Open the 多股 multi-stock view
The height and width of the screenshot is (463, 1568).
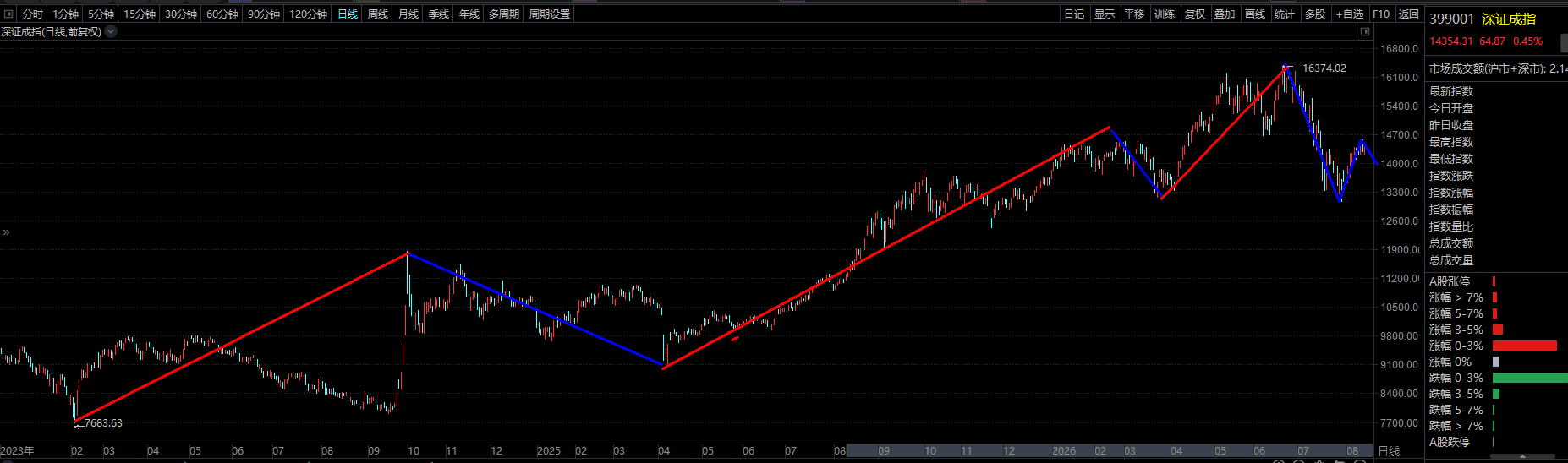tap(1315, 14)
